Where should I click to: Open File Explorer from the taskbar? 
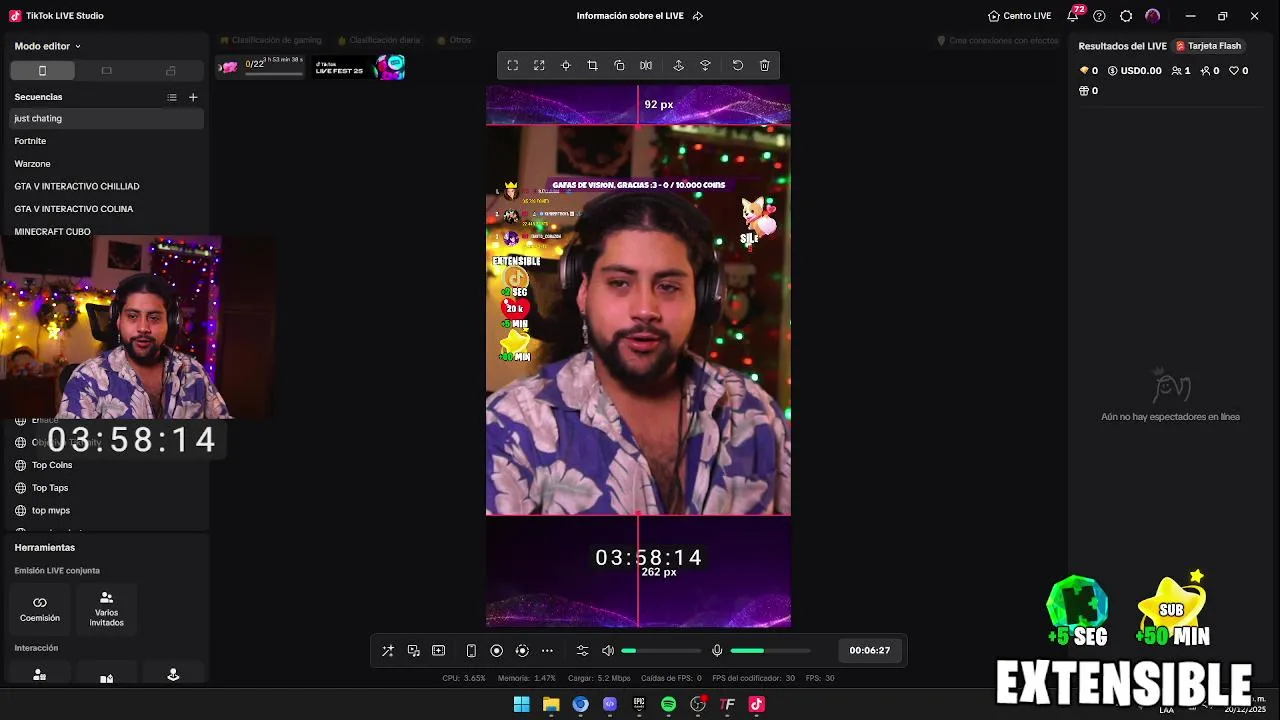[x=551, y=704]
